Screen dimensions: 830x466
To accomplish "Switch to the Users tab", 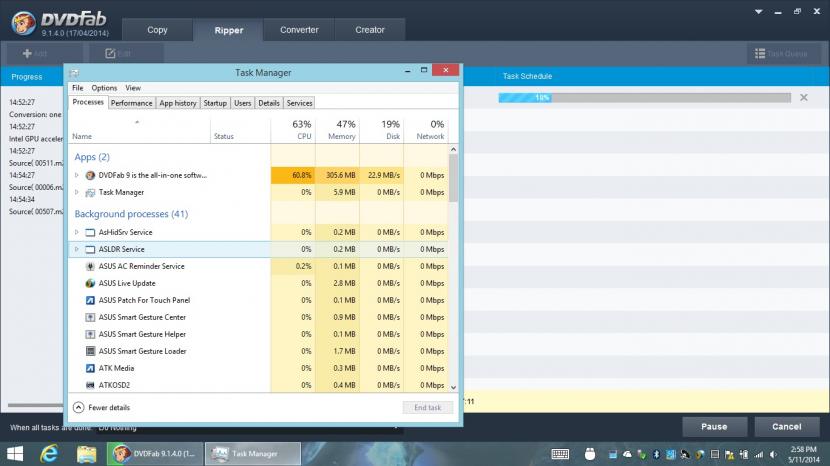I will [x=242, y=103].
